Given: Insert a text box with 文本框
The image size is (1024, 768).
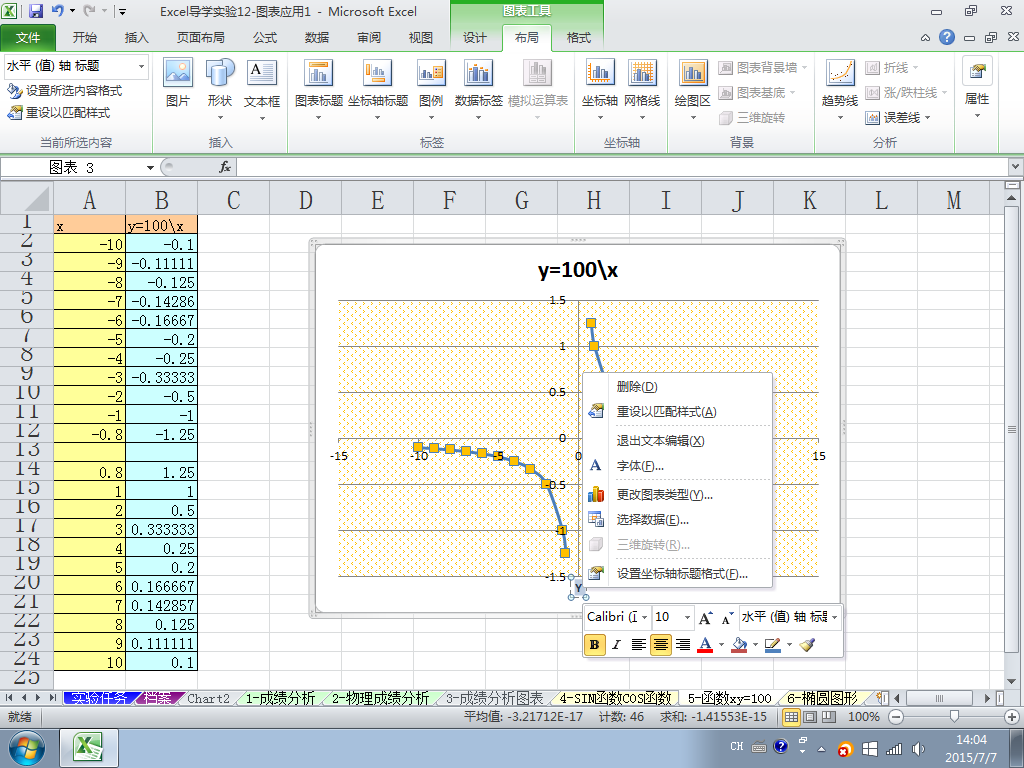Looking at the screenshot, I should 262,89.
